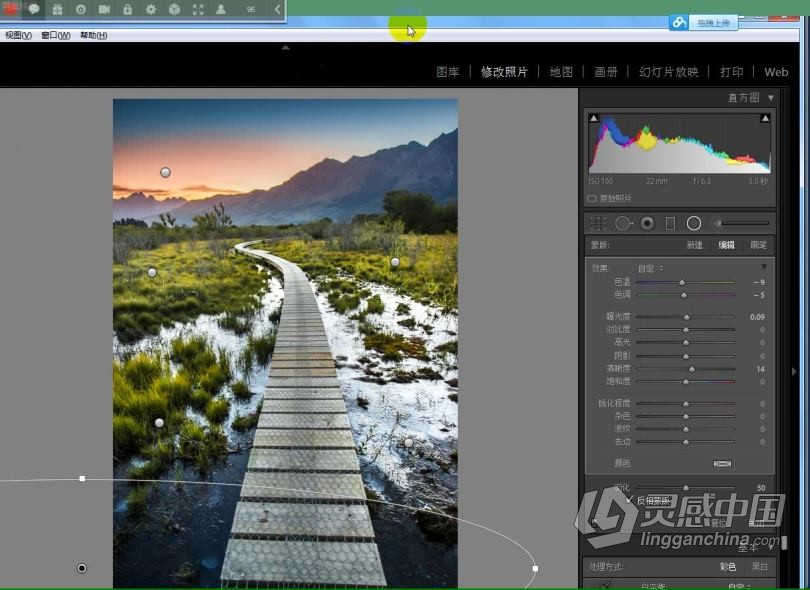Select the spot removal tool icon
This screenshot has width=810, height=590.
tap(624, 223)
